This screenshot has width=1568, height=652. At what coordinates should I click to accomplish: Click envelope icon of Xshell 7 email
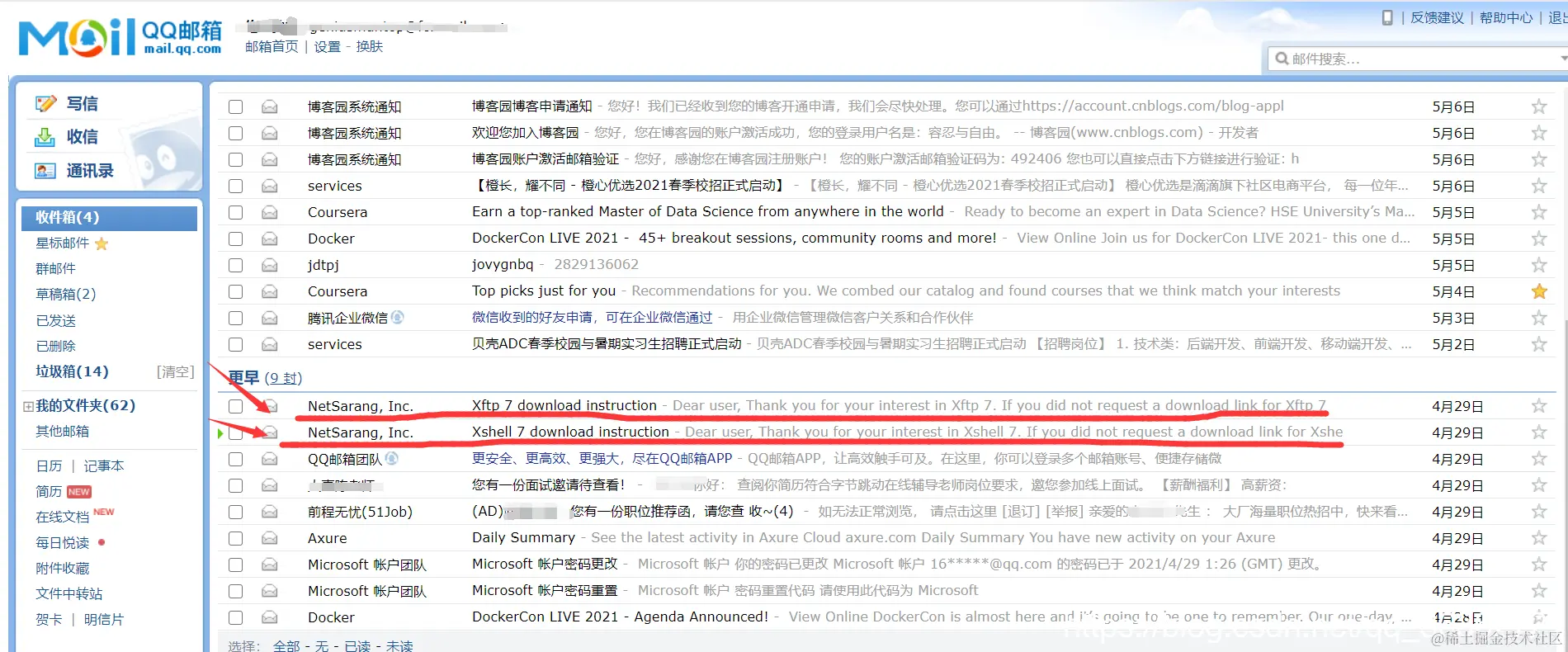[x=270, y=432]
